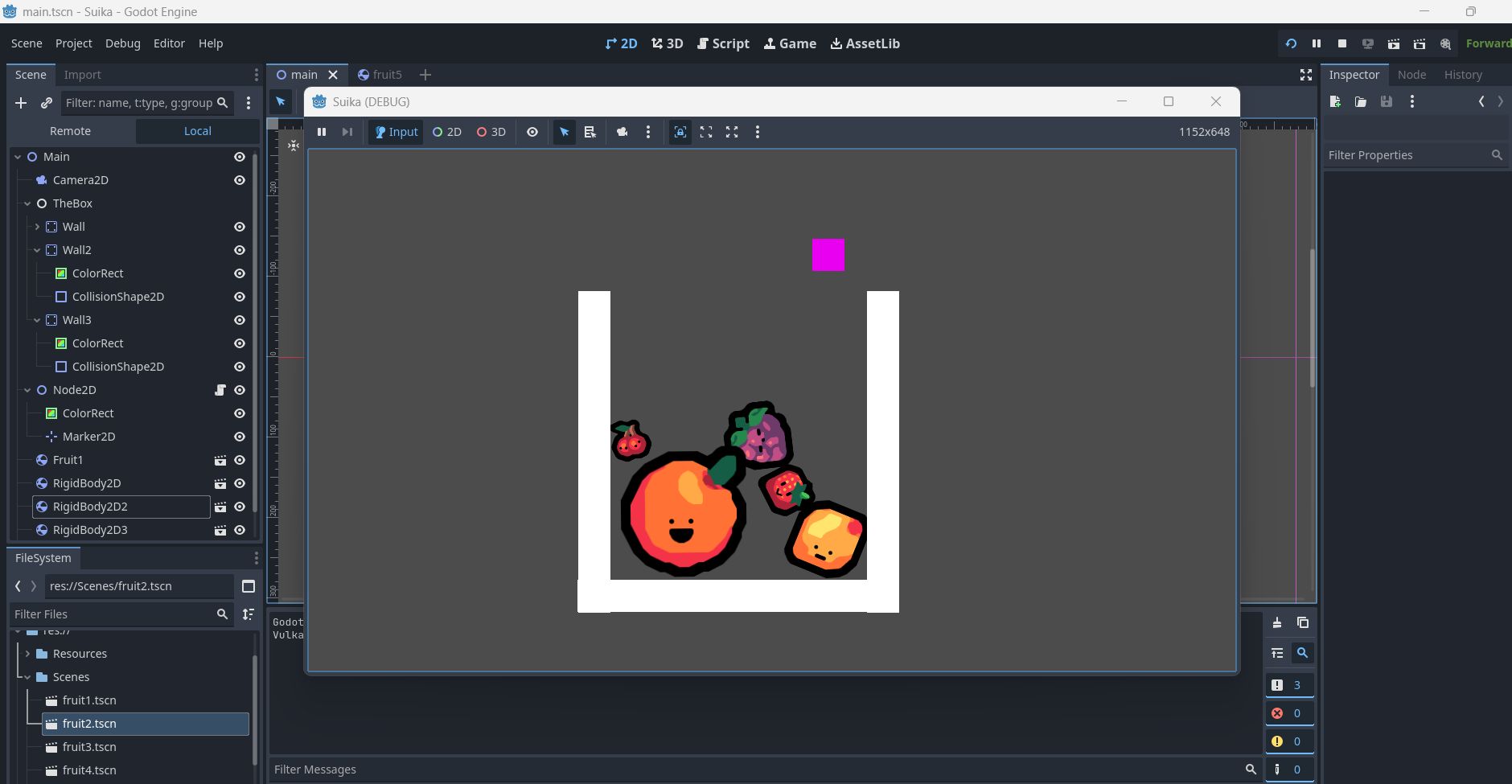Save the resource in the Inspector

pos(1387,101)
